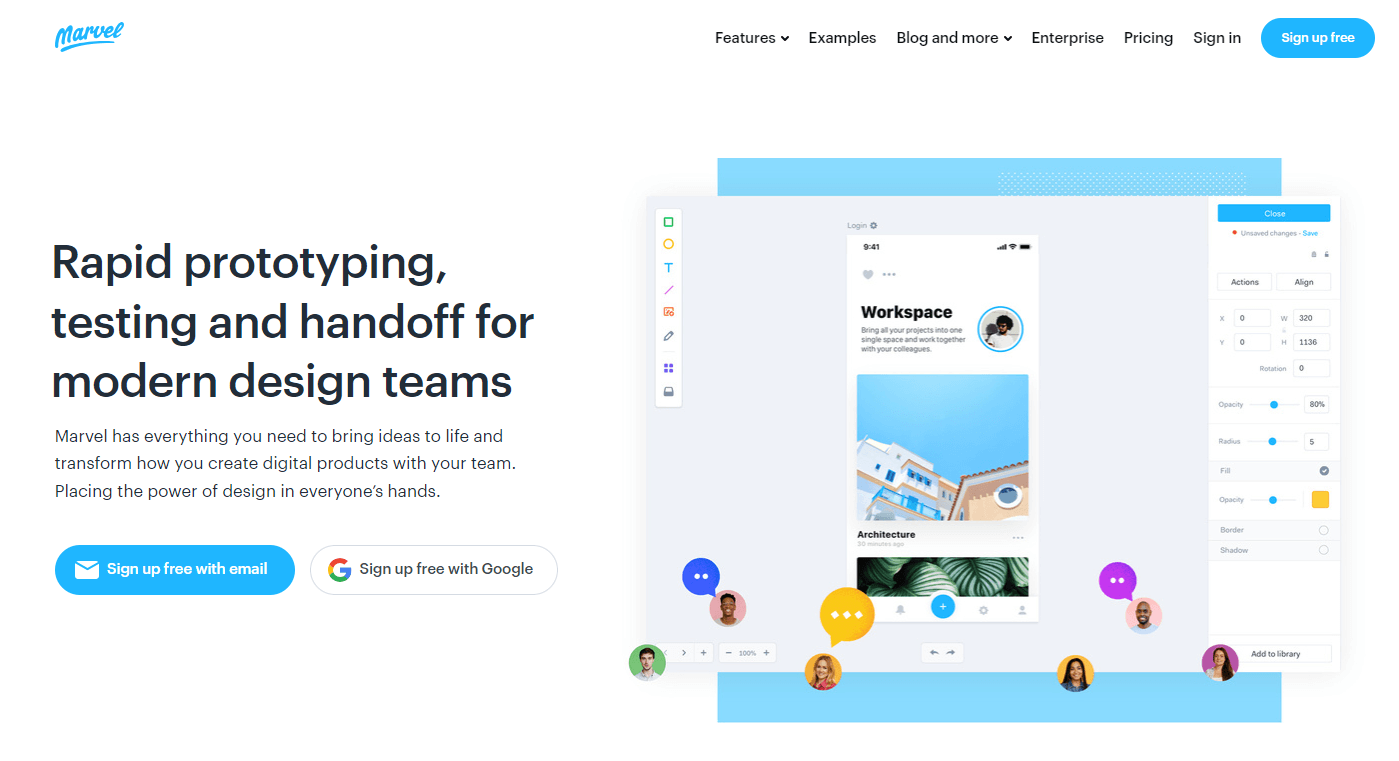Select the orange Image tool
Viewport: 1399px width, 761px height.
(668, 312)
